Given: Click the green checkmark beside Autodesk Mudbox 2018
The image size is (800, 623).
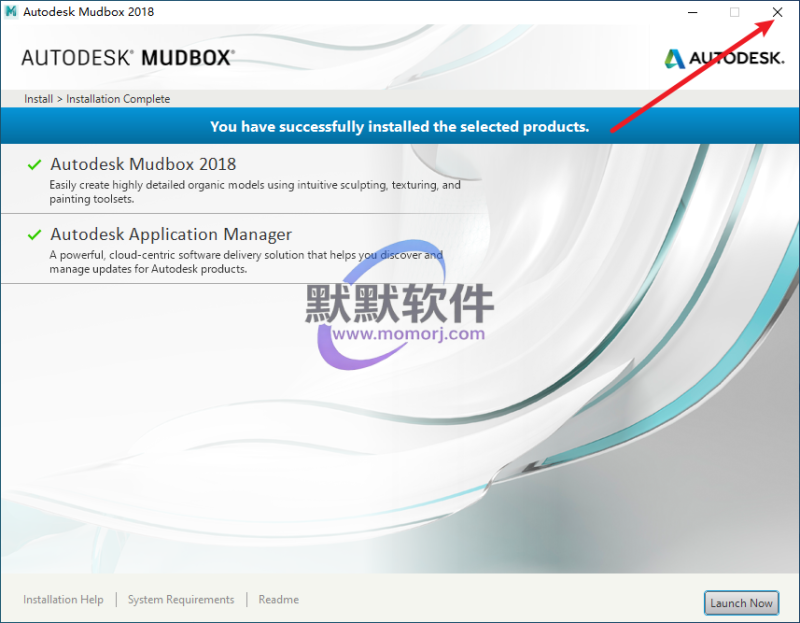Looking at the screenshot, I should coord(35,164).
